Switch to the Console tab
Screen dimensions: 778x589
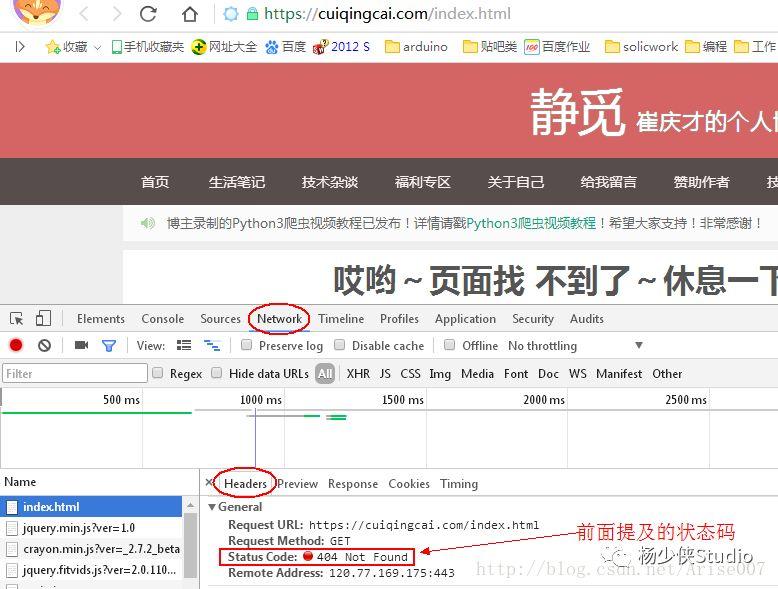point(163,319)
